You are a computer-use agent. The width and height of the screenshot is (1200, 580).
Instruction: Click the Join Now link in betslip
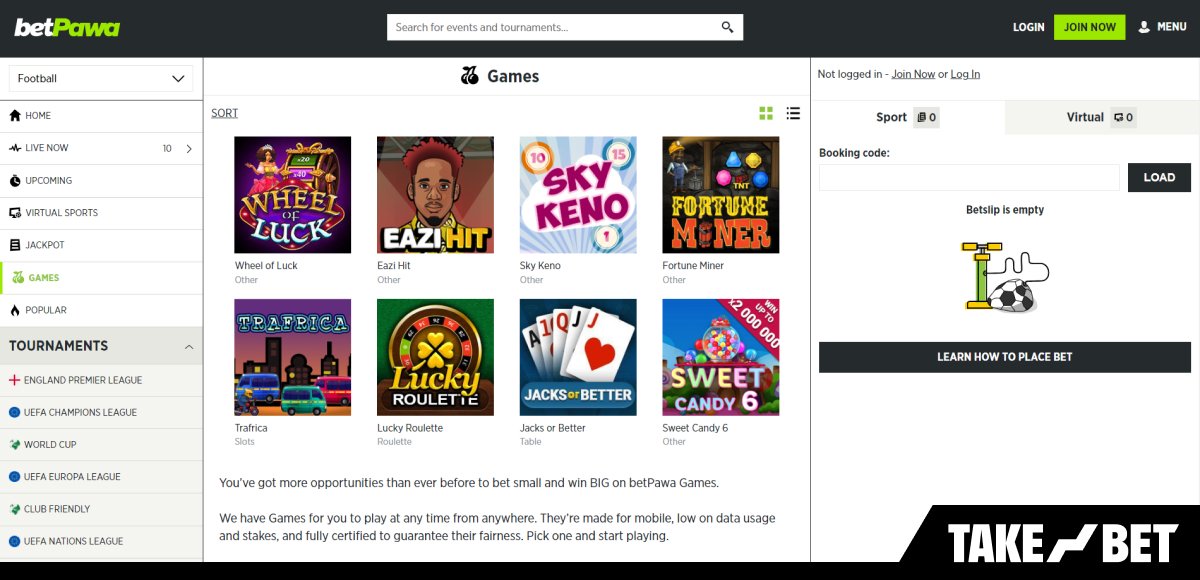coord(913,74)
